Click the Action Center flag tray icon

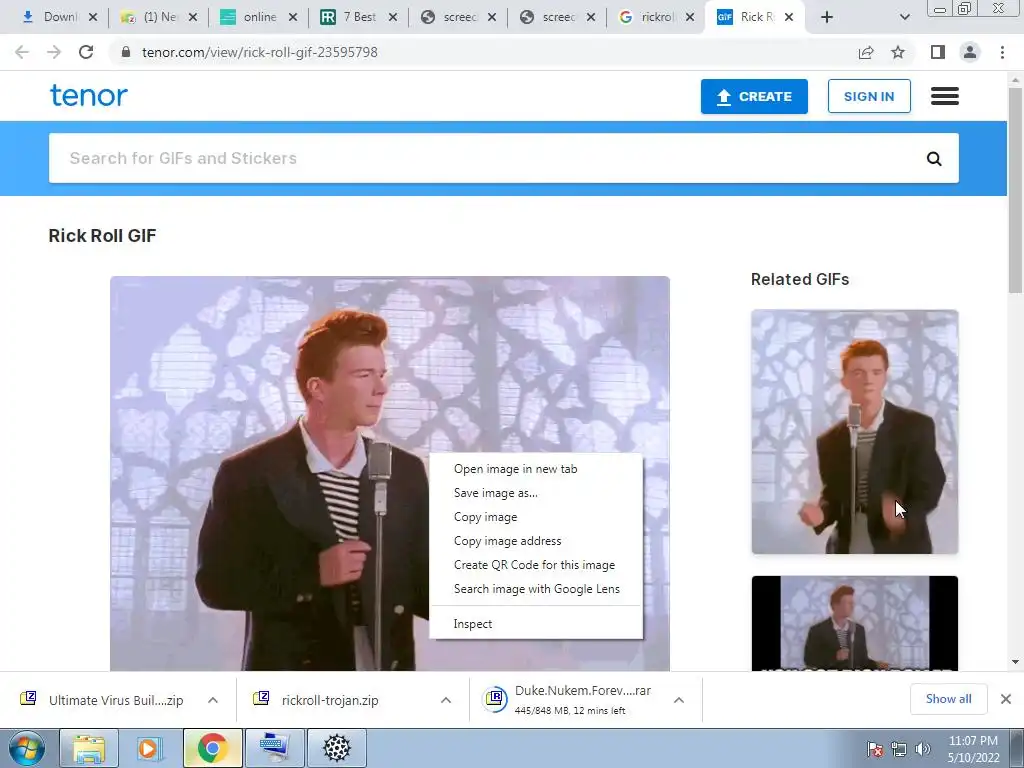pos(874,750)
